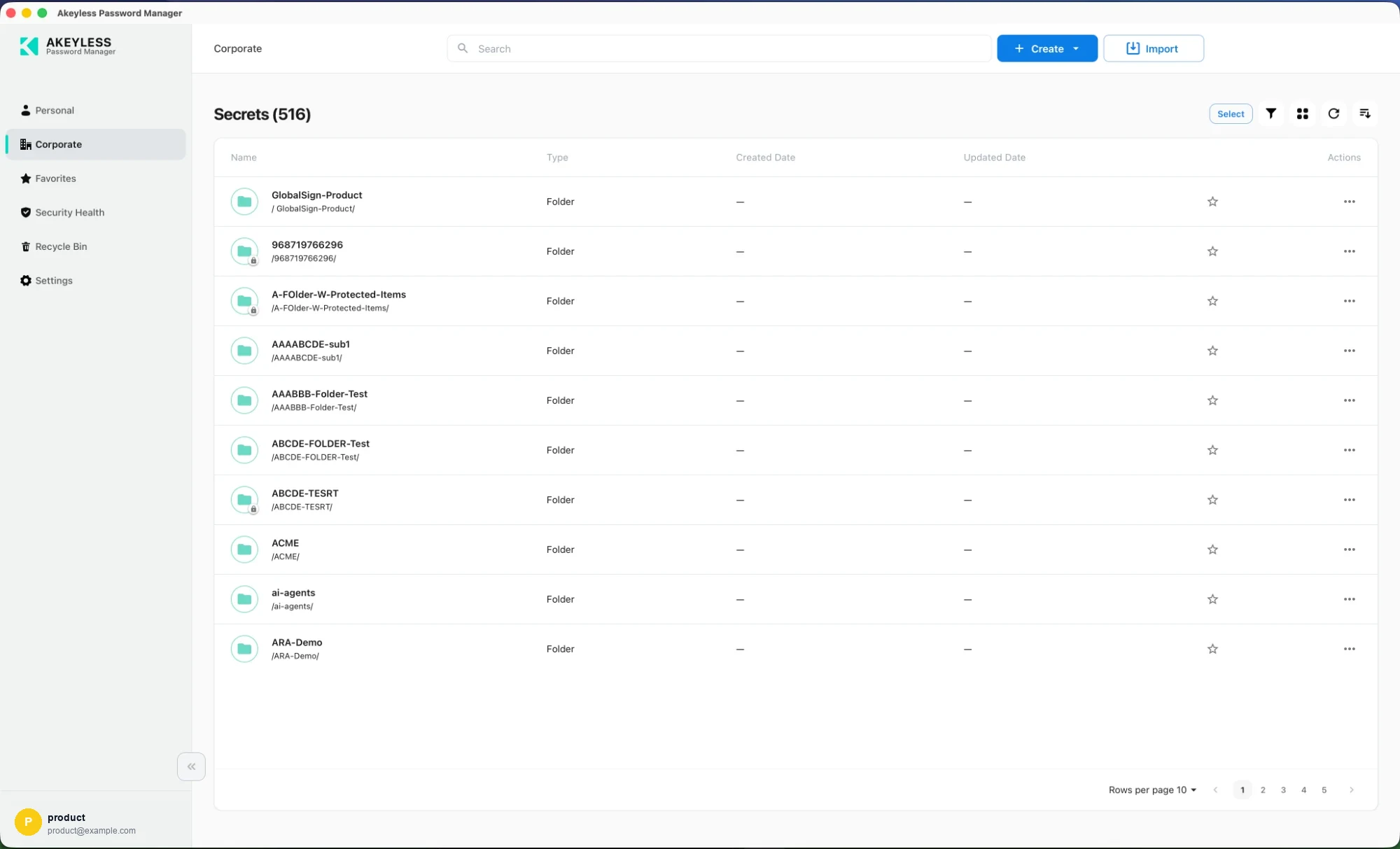Open Security Health in sidebar

click(96, 213)
